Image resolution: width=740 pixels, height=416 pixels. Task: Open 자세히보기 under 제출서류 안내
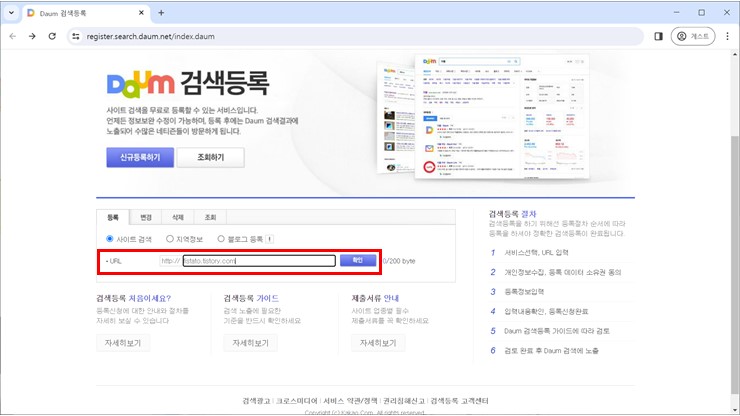(378, 343)
